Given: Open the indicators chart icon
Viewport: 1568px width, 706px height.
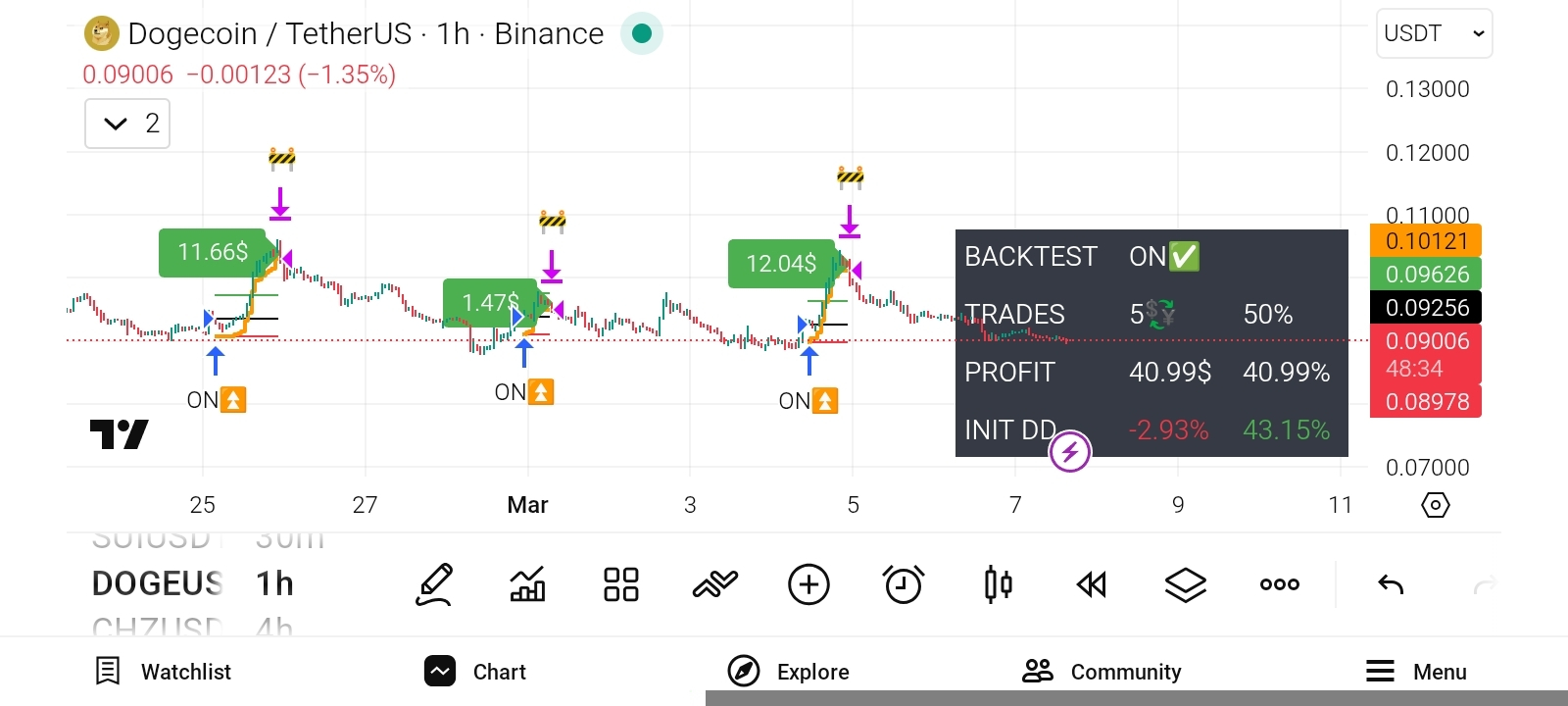Looking at the screenshot, I should [527, 584].
